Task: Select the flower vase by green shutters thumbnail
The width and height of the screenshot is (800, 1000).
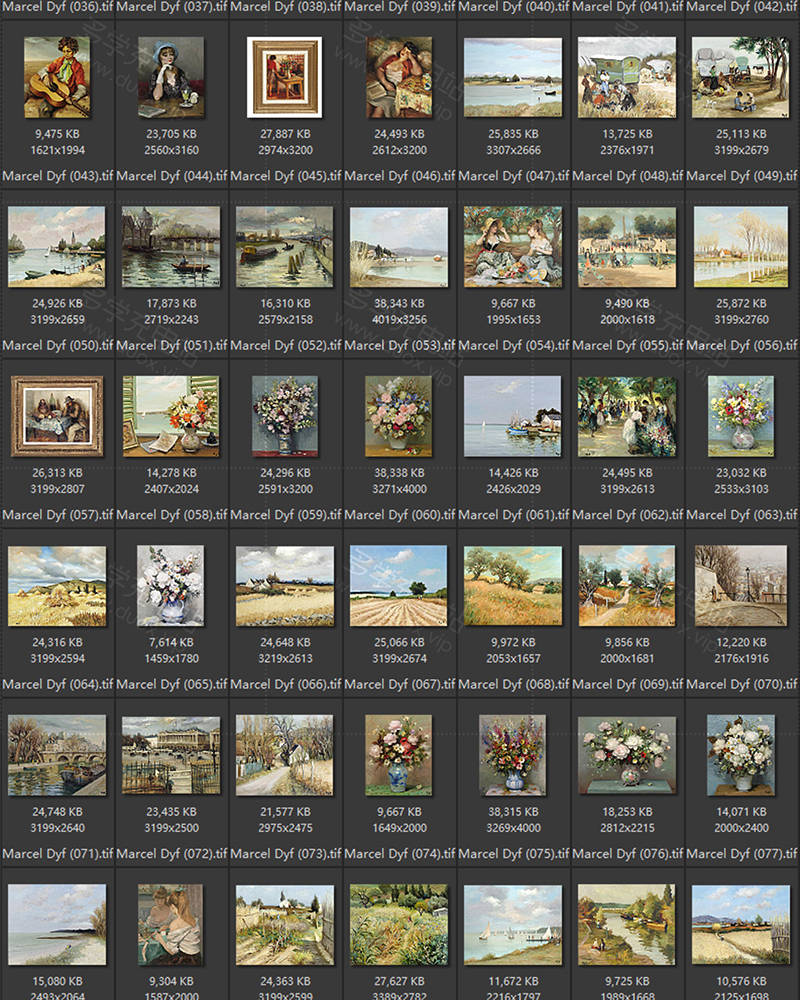Action: pos(170,416)
